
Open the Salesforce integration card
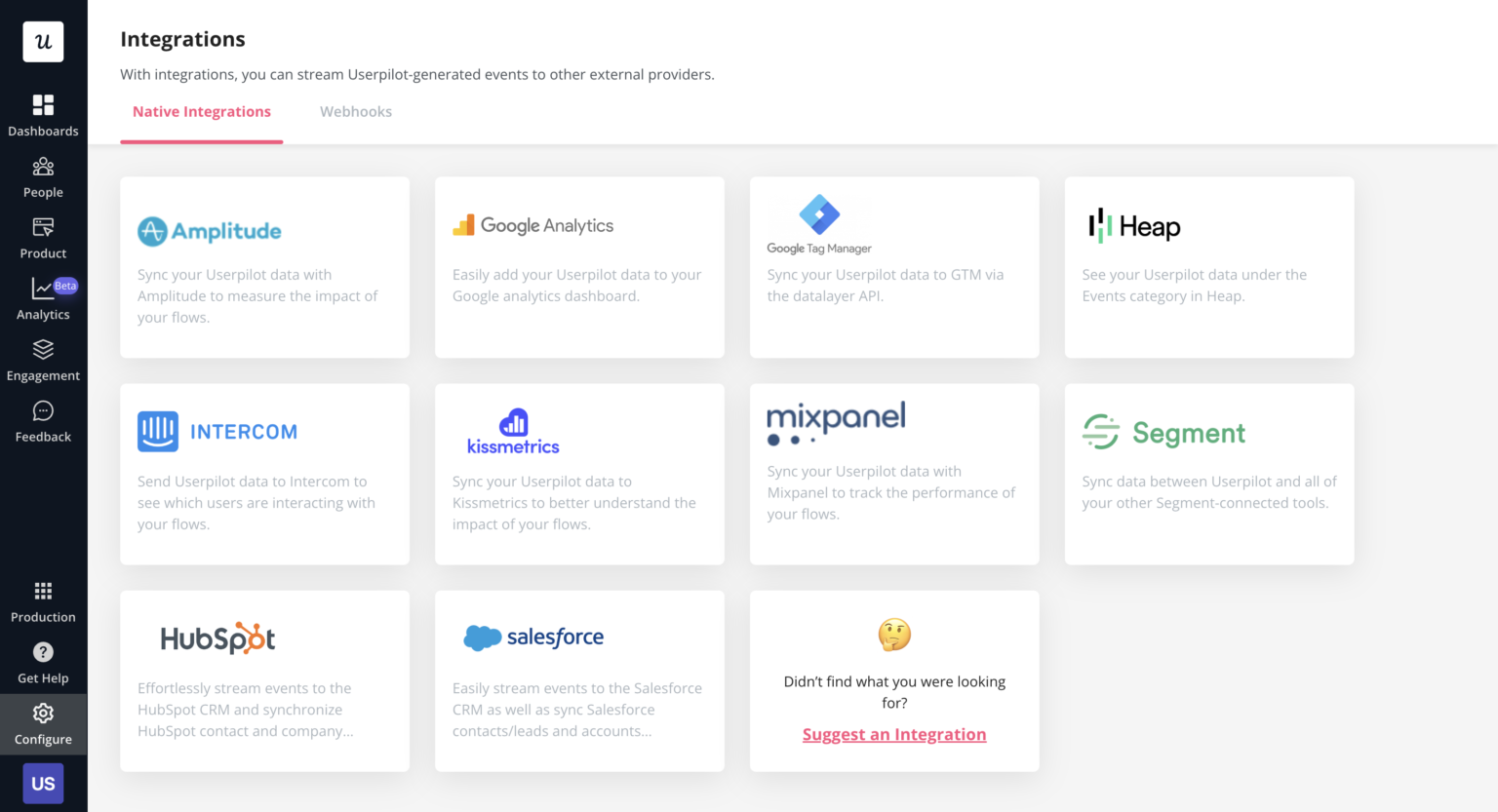click(x=579, y=680)
